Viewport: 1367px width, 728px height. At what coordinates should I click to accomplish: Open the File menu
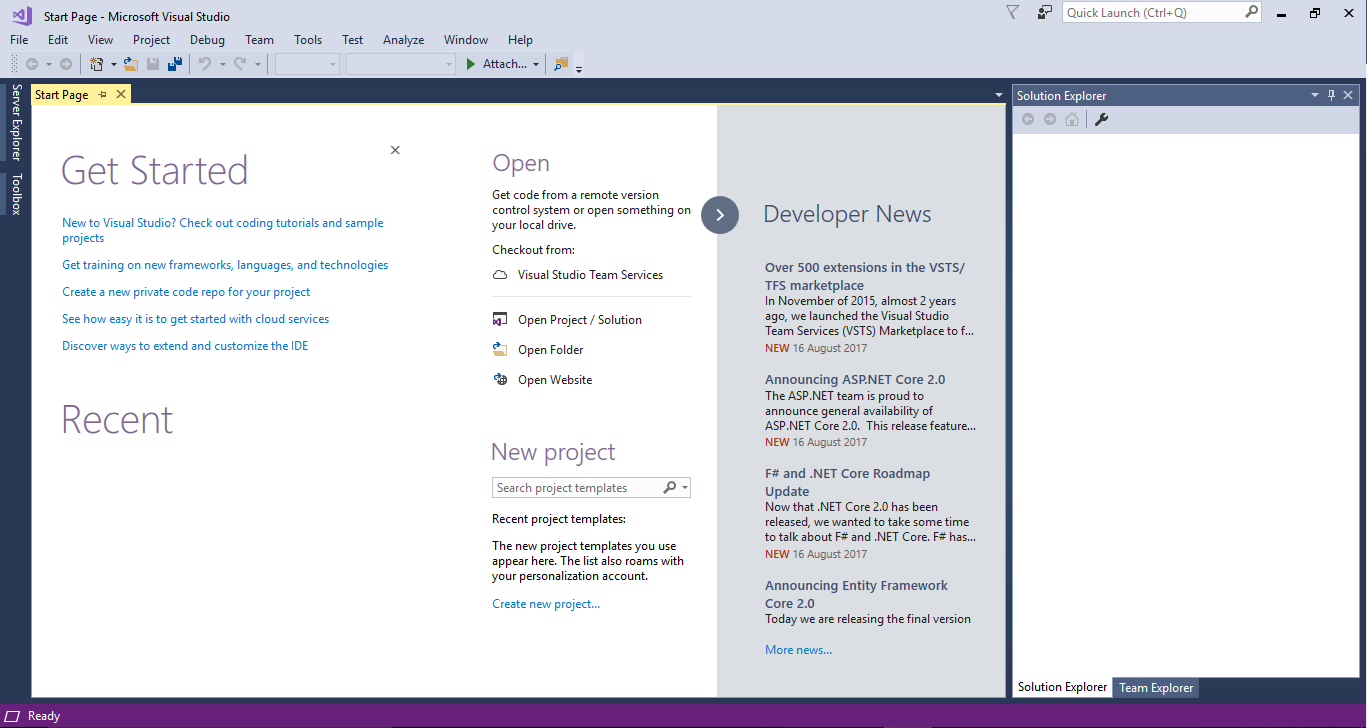[x=19, y=40]
